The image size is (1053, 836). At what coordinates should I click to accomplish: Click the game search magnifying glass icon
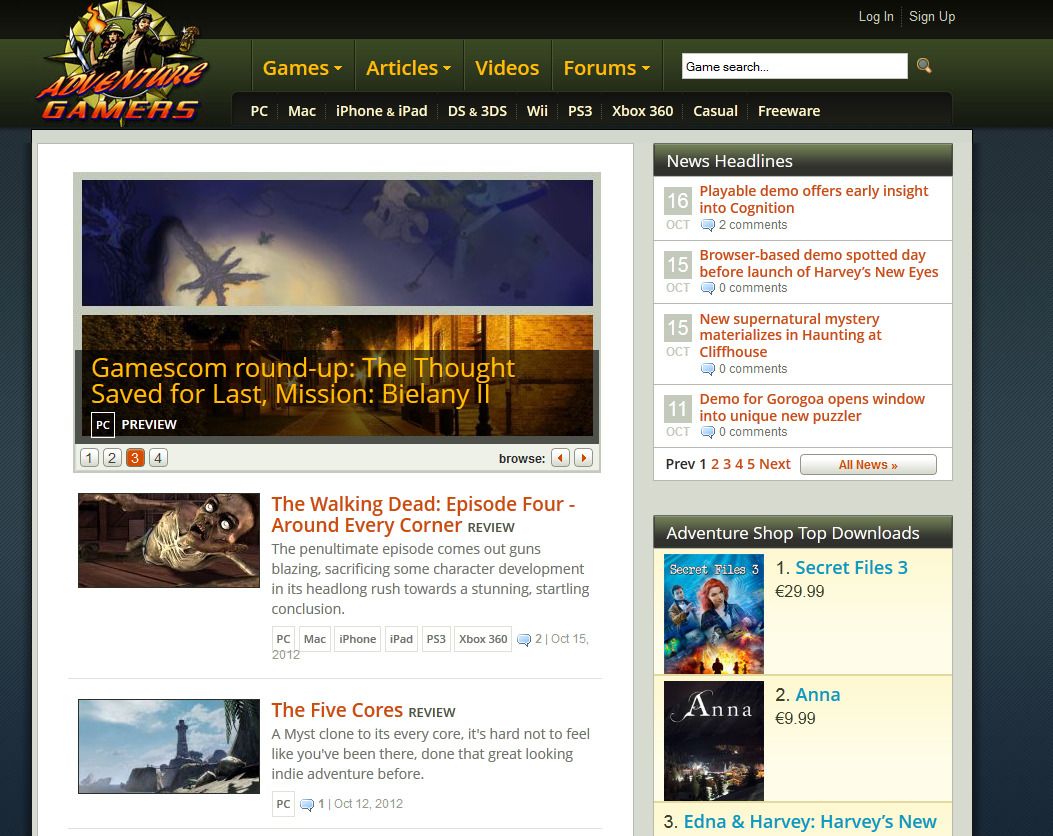923,66
